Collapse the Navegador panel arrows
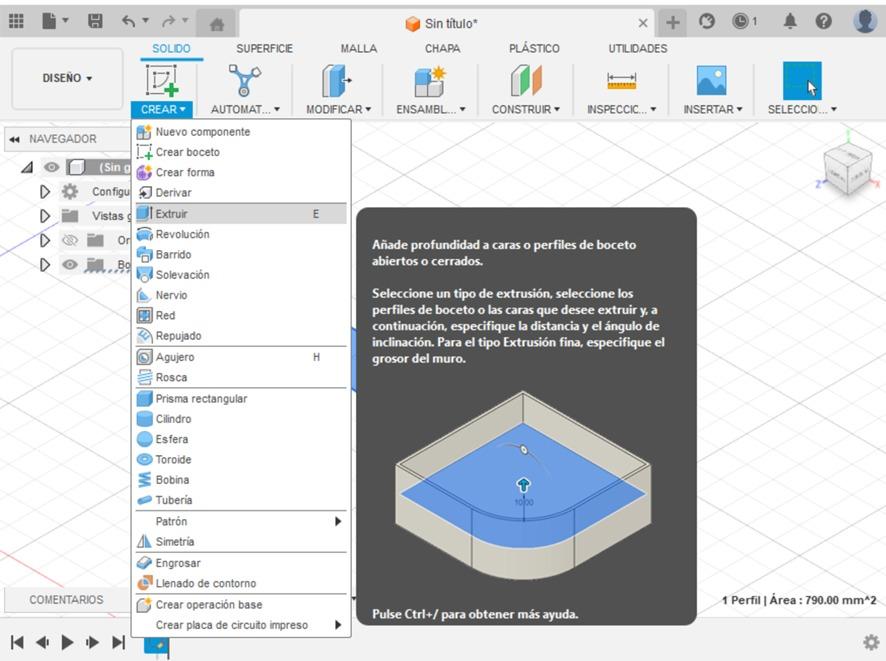 pyautogui.click(x=15, y=139)
